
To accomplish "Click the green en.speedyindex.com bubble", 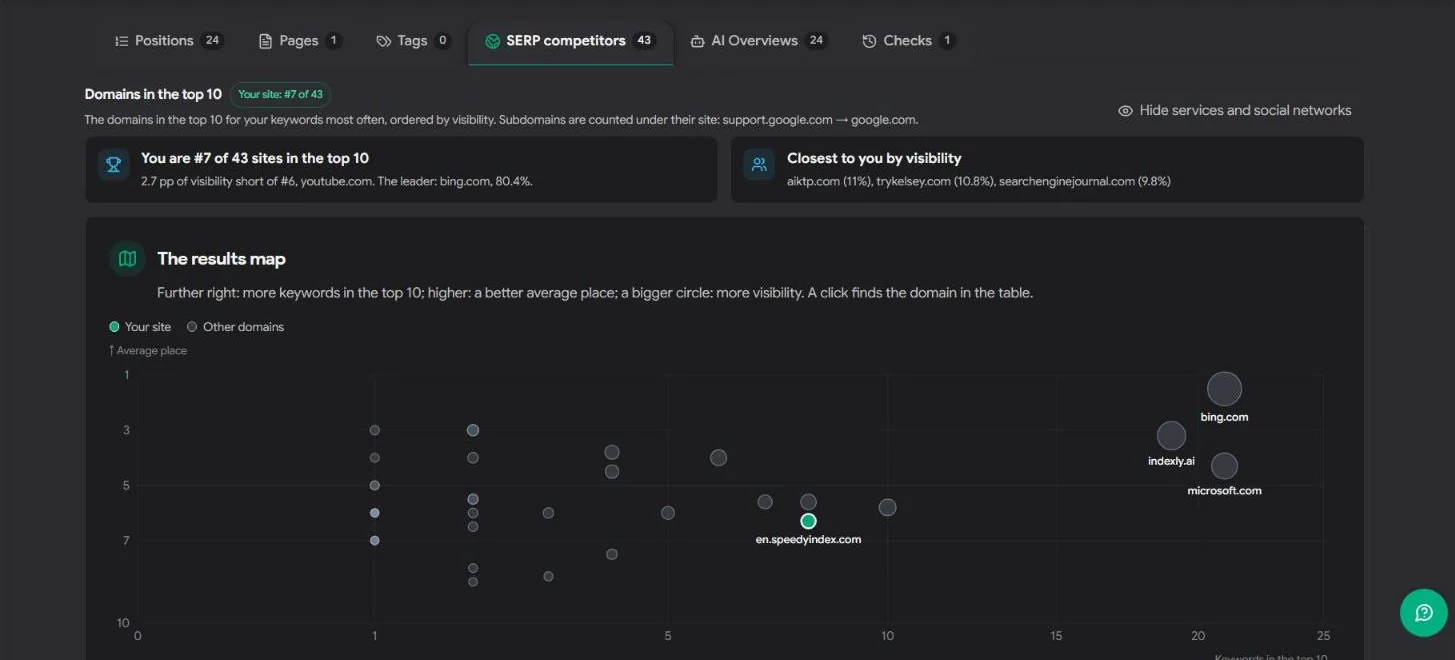I will (x=808, y=521).
